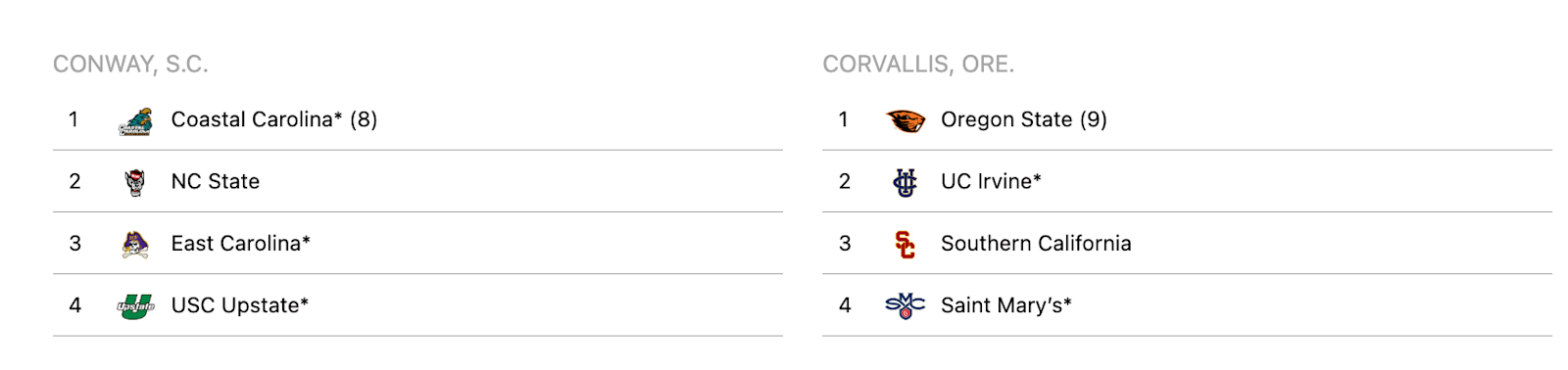Open the Oregon State (9) team link
This screenshot has height=370, width=1568.
(x=1024, y=119)
